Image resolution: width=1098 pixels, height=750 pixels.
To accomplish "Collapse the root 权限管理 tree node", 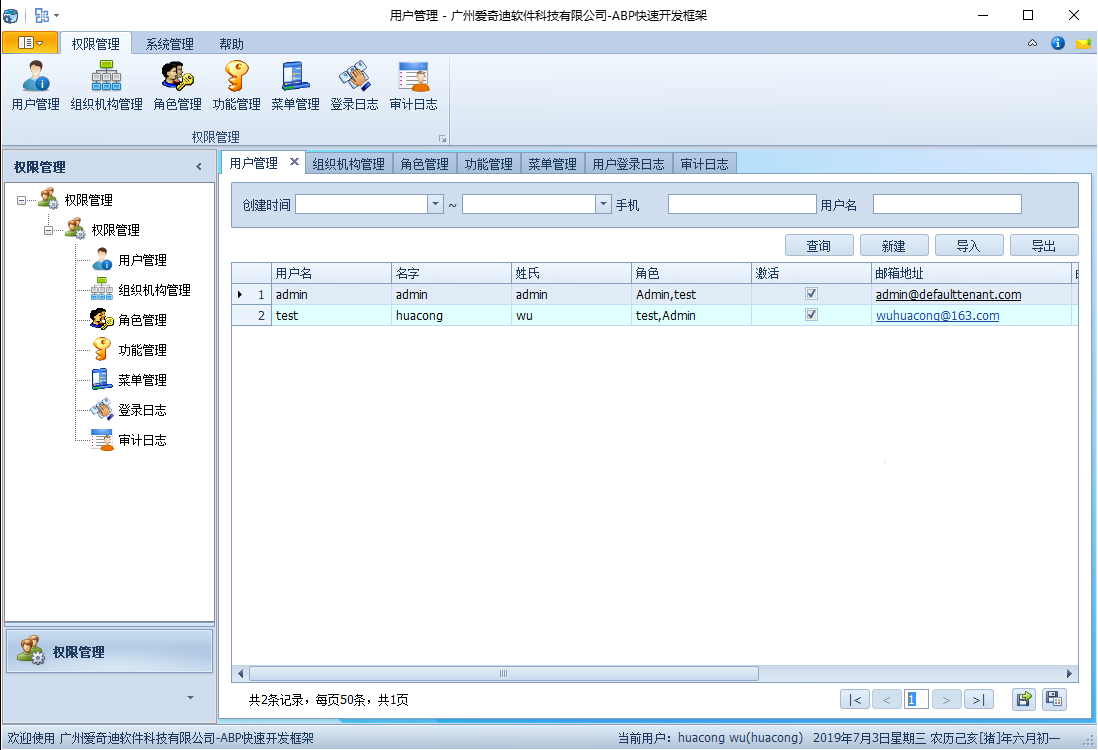I will point(21,200).
